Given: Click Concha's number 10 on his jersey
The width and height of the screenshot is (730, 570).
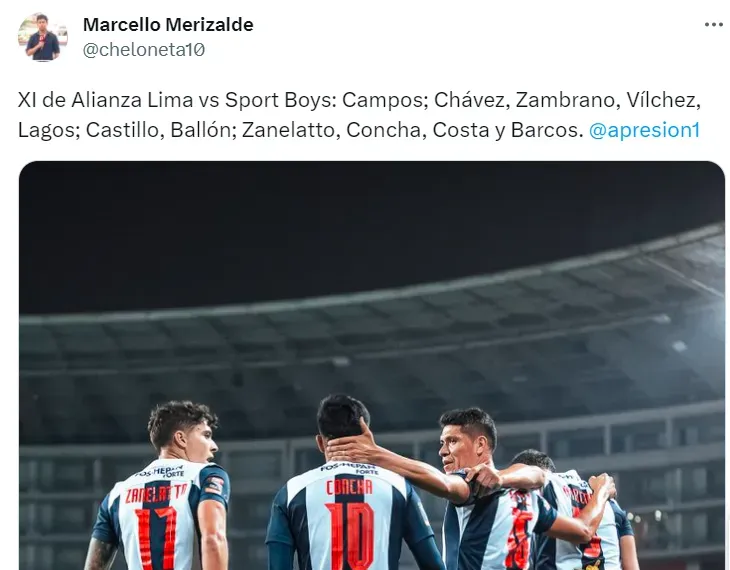Looking at the screenshot, I should pos(350,536).
